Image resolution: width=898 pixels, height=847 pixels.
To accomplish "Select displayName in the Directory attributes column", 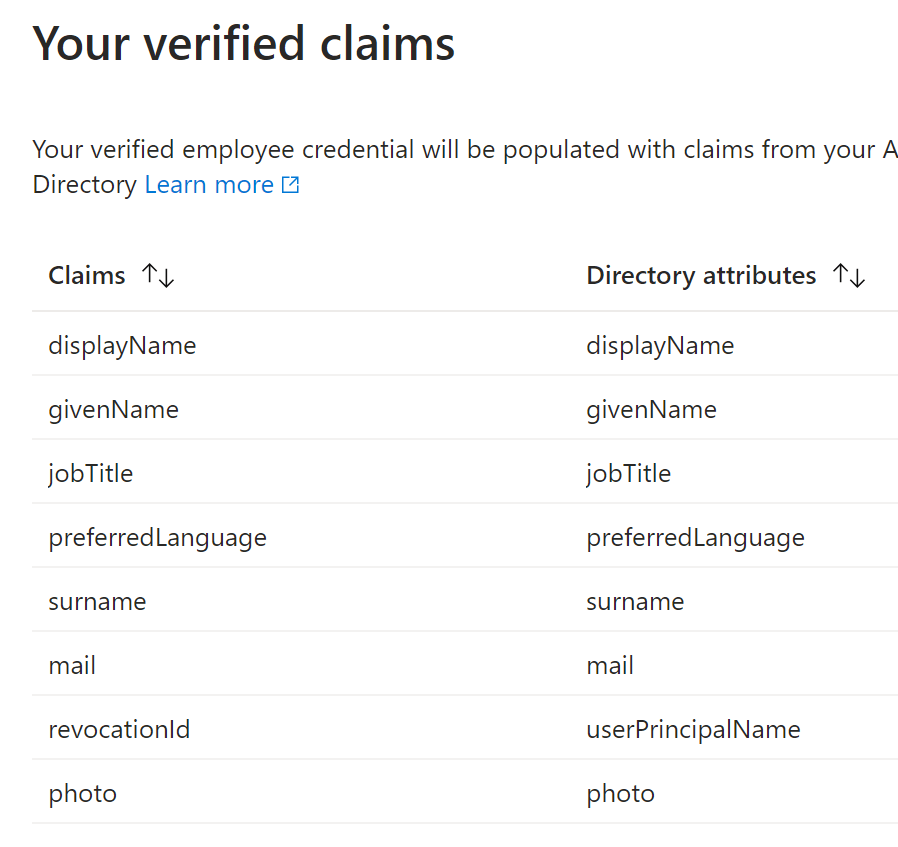I will tap(660, 346).
